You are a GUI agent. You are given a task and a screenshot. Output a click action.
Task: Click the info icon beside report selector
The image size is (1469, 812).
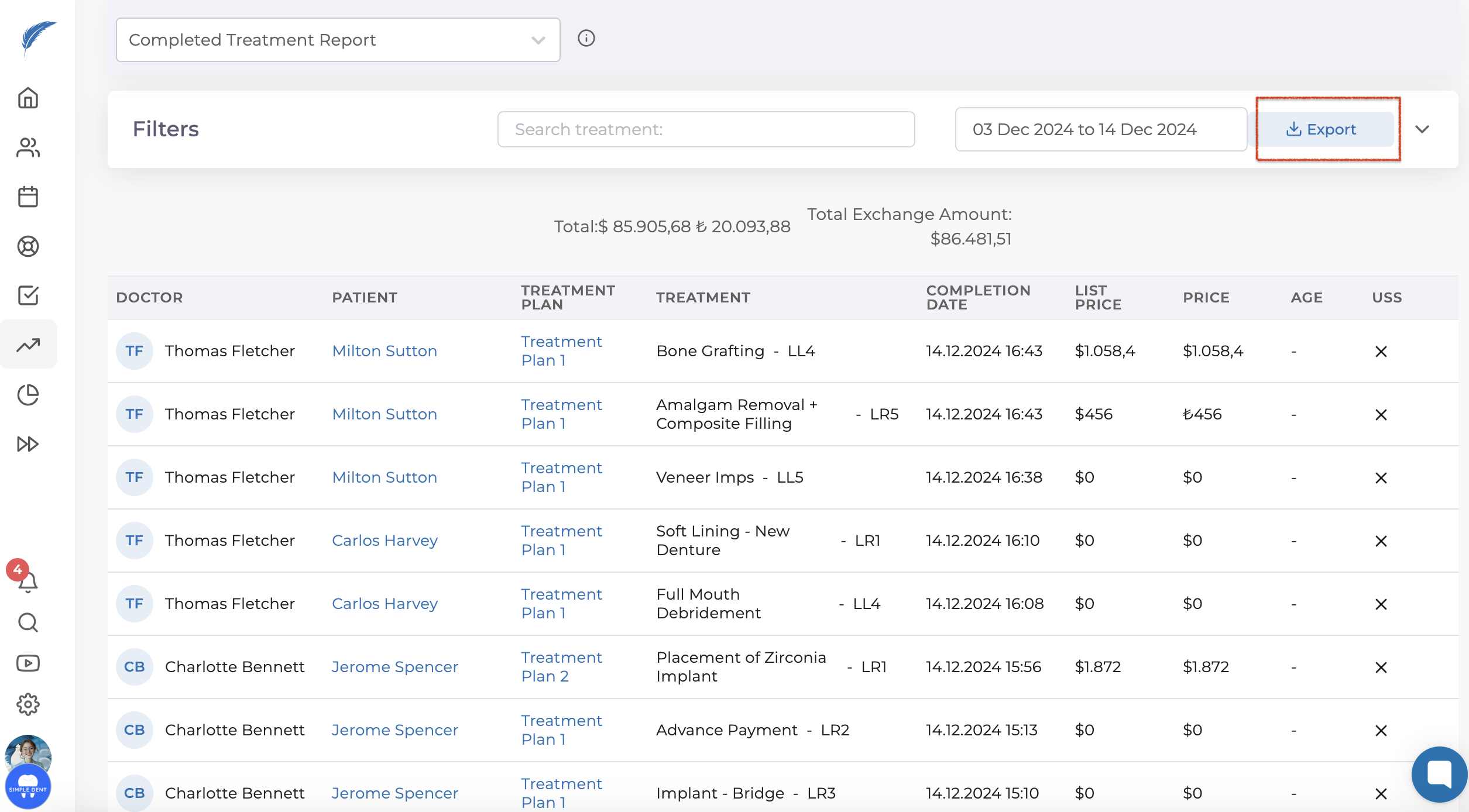click(x=586, y=39)
